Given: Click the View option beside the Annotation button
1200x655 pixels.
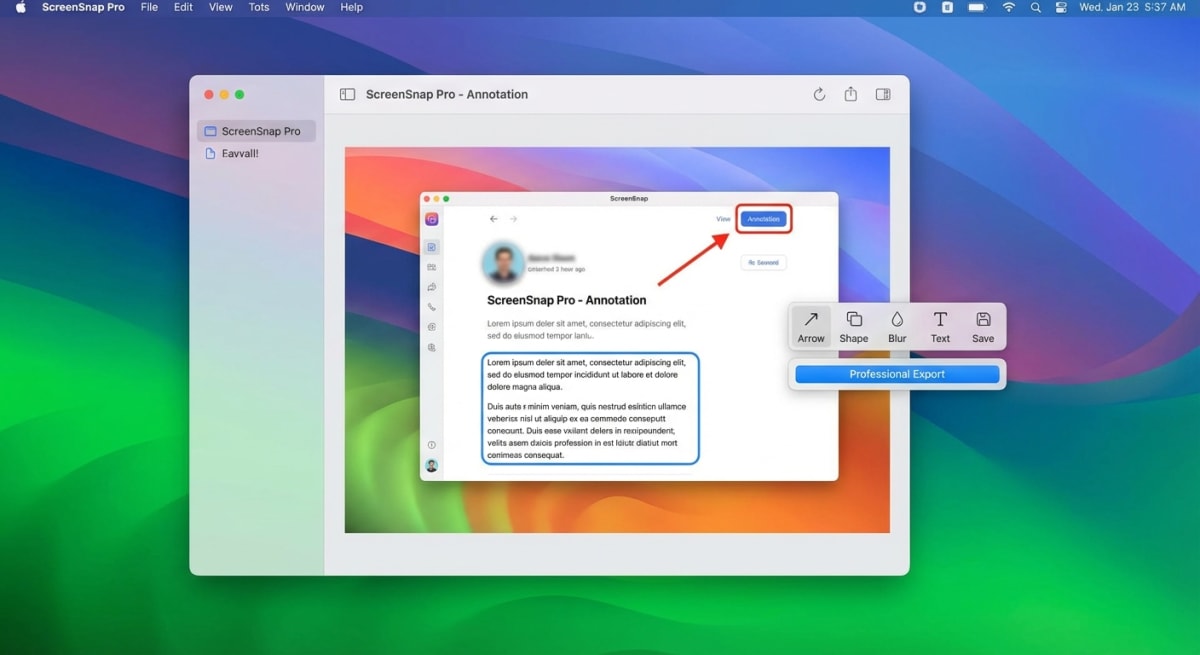Looking at the screenshot, I should point(723,218).
